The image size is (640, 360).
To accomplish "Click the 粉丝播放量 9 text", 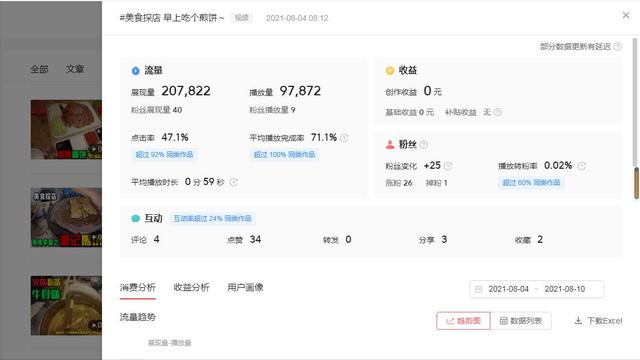I will (x=272, y=110).
